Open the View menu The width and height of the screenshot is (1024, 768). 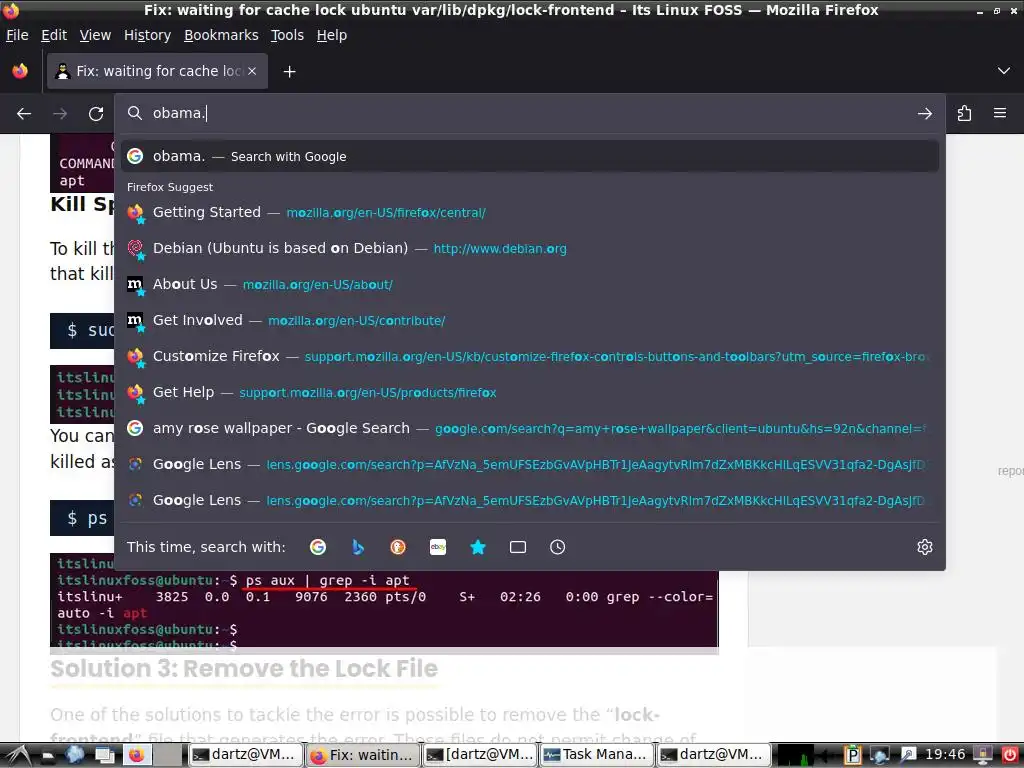[x=95, y=35]
